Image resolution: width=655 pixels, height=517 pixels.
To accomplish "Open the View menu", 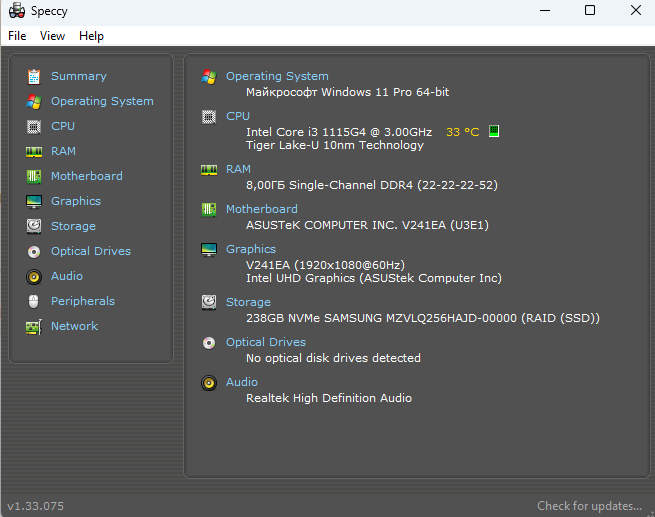I will pos(52,36).
